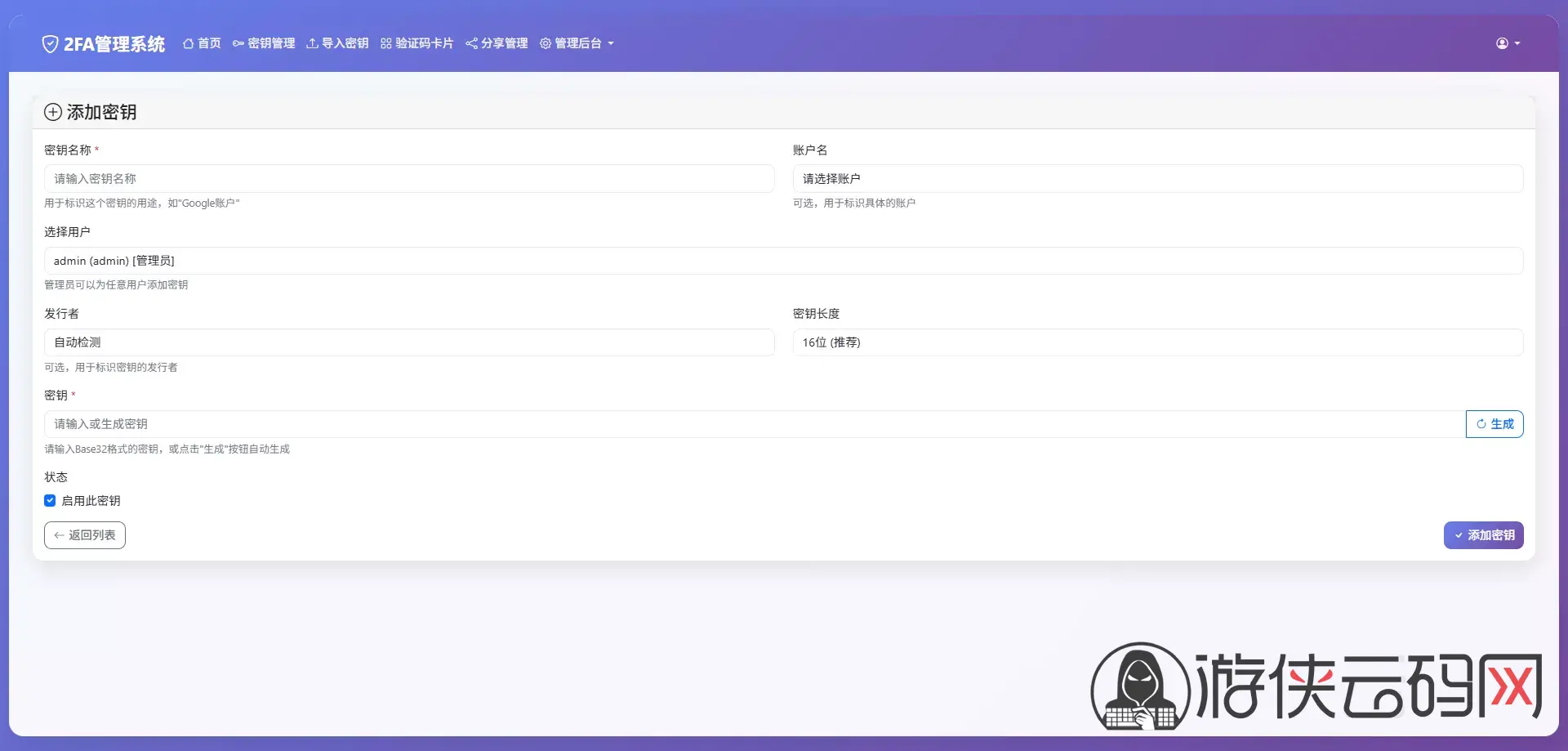This screenshot has height=751, width=1568.
Task: Focus the 密钥名称 input field
Action: pos(408,179)
